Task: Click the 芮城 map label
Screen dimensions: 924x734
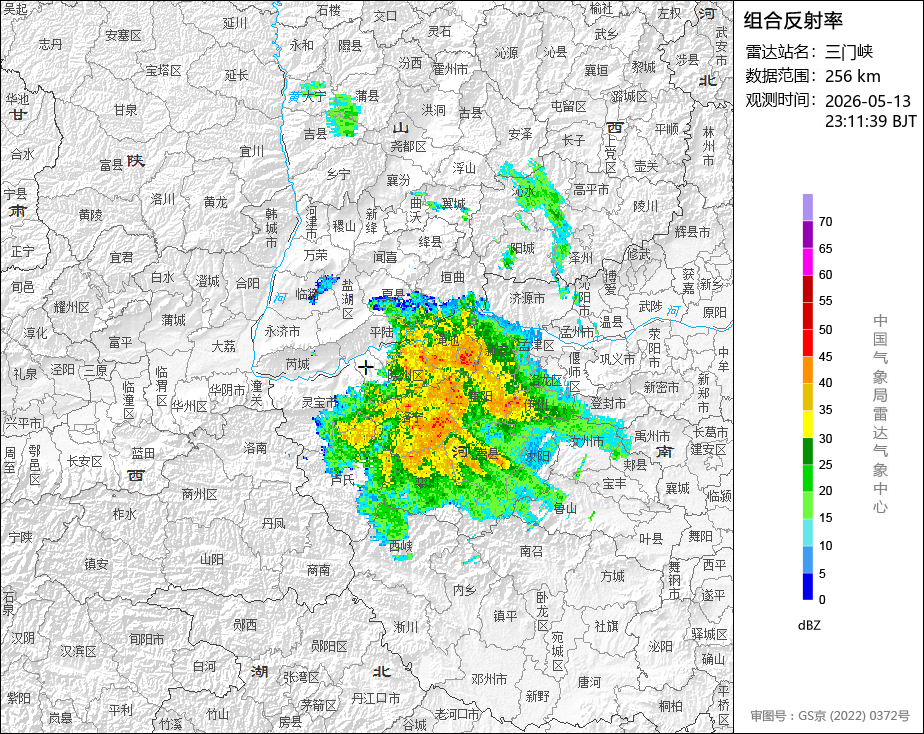Action: (x=298, y=365)
